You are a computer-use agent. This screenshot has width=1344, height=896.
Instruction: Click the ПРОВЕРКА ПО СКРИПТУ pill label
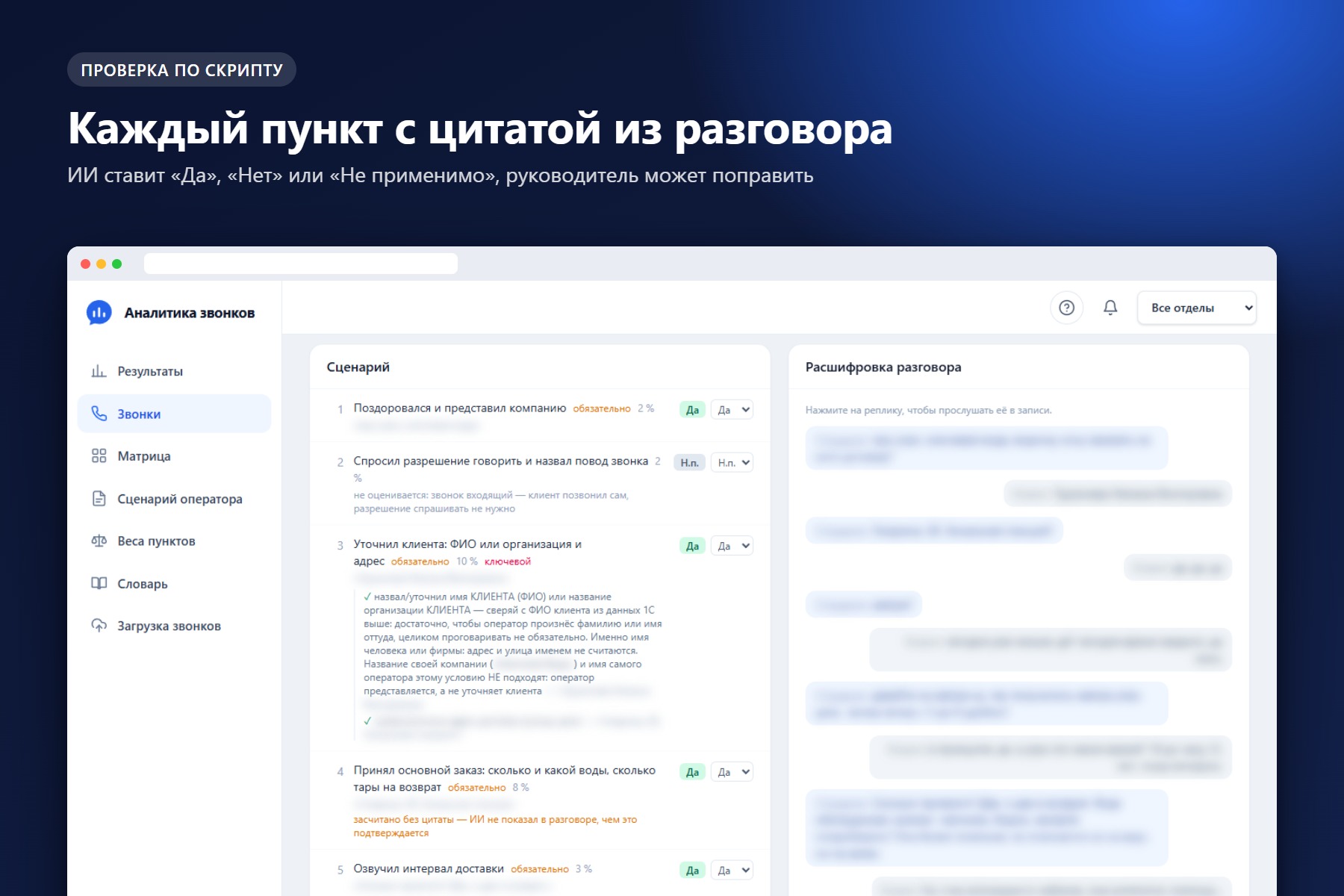pyautogui.click(x=181, y=69)
